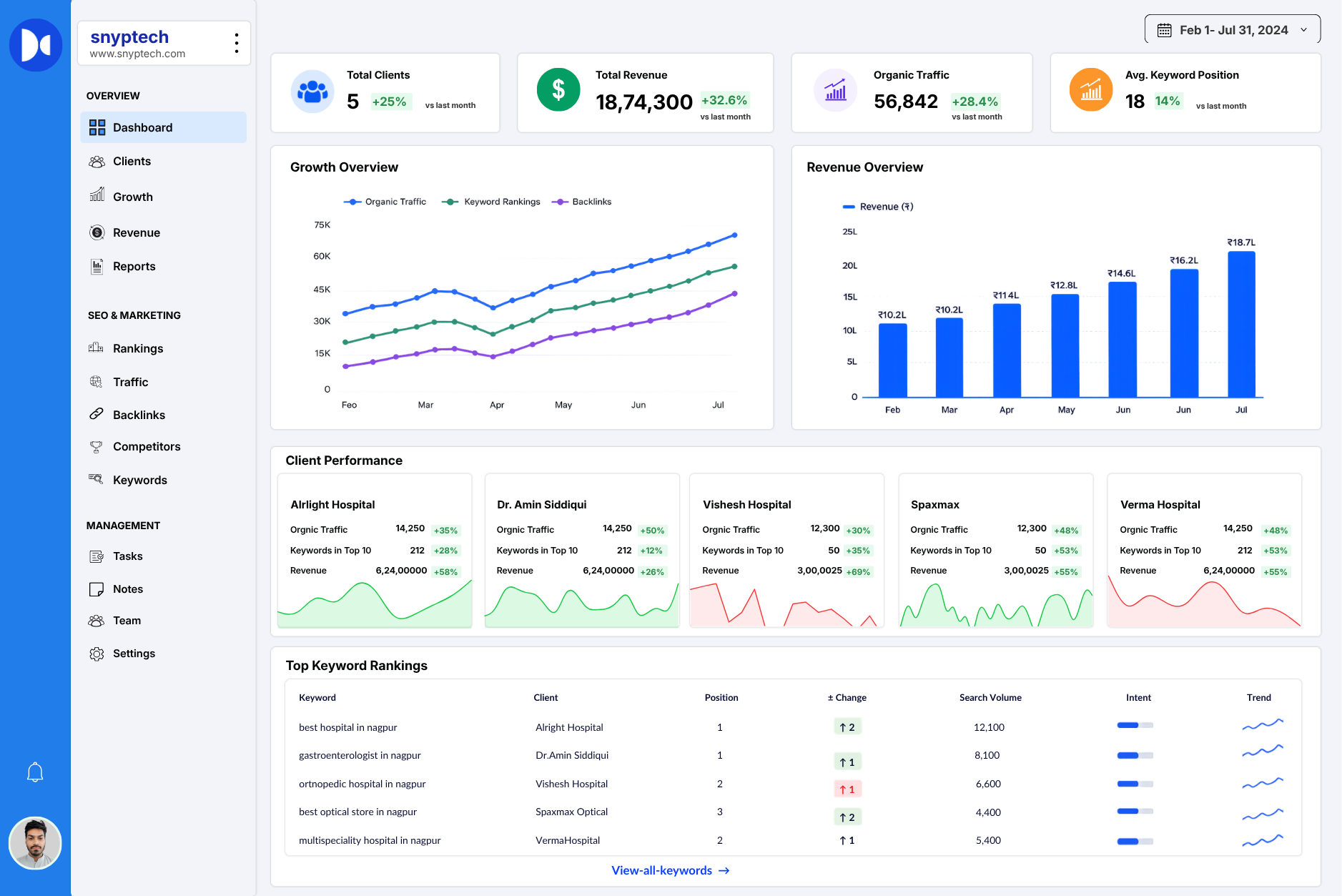Click the blue app logo icon
The image size is (1342, 896).
pyautogui.click(x=36, y=45)
